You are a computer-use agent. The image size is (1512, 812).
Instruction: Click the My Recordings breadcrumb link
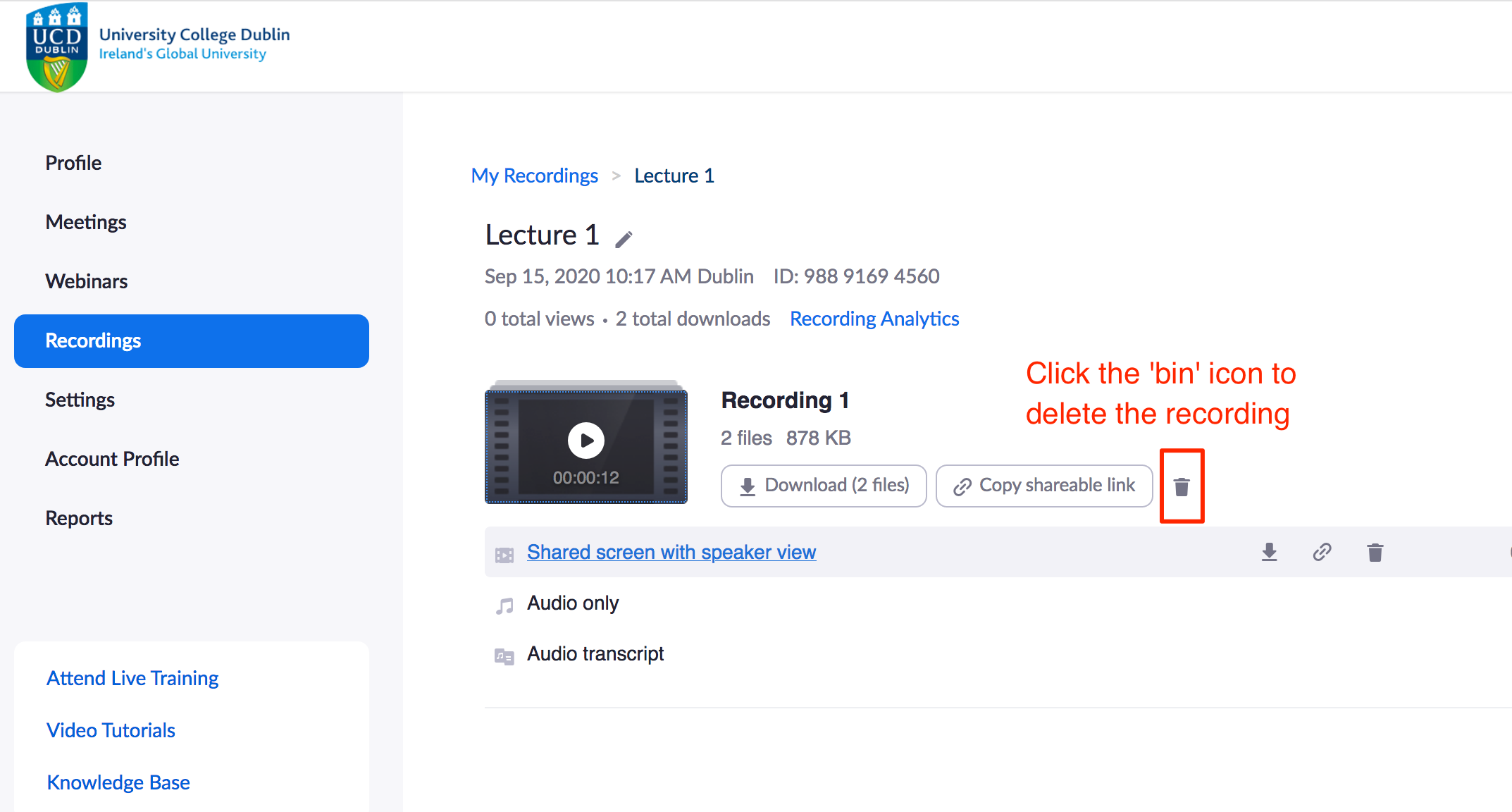point(535,176)
